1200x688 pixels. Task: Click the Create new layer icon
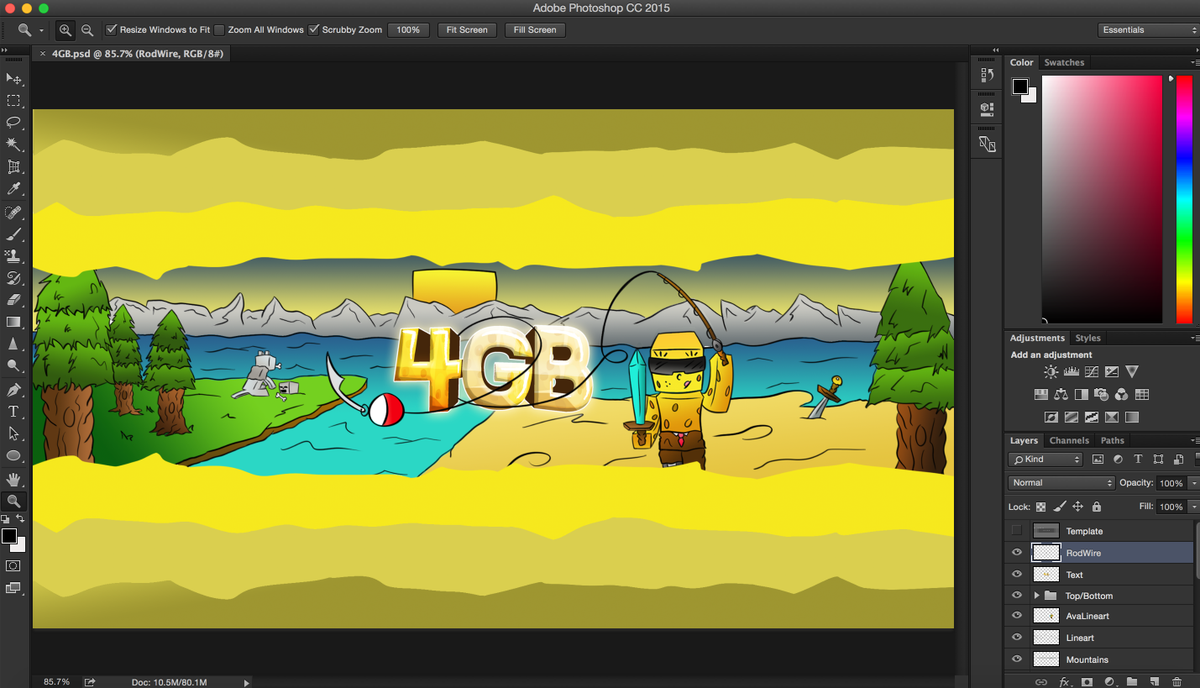click(x=1154, y=681)
